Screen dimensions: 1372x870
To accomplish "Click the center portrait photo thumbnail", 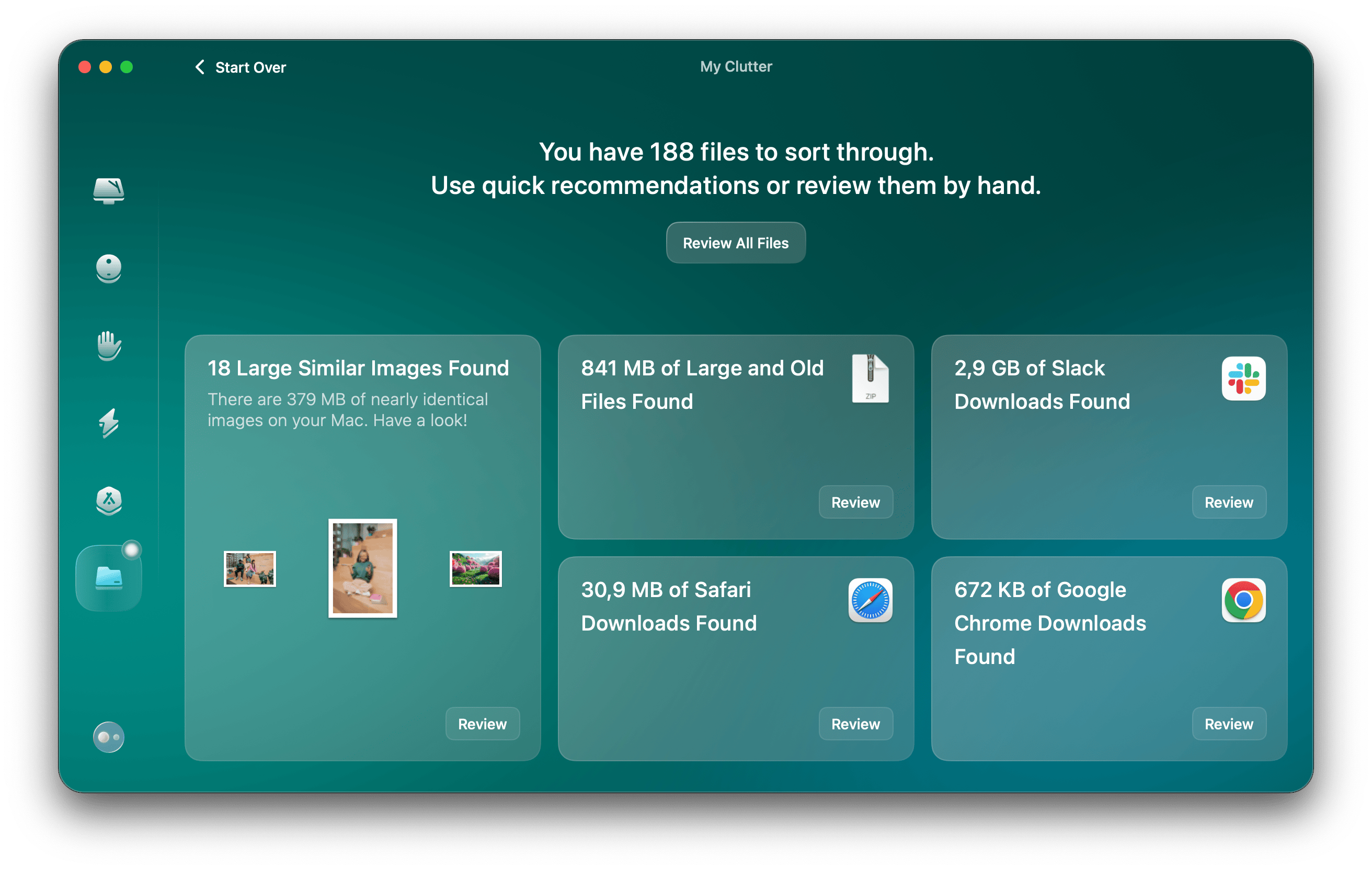I will [x=362, y=568].
